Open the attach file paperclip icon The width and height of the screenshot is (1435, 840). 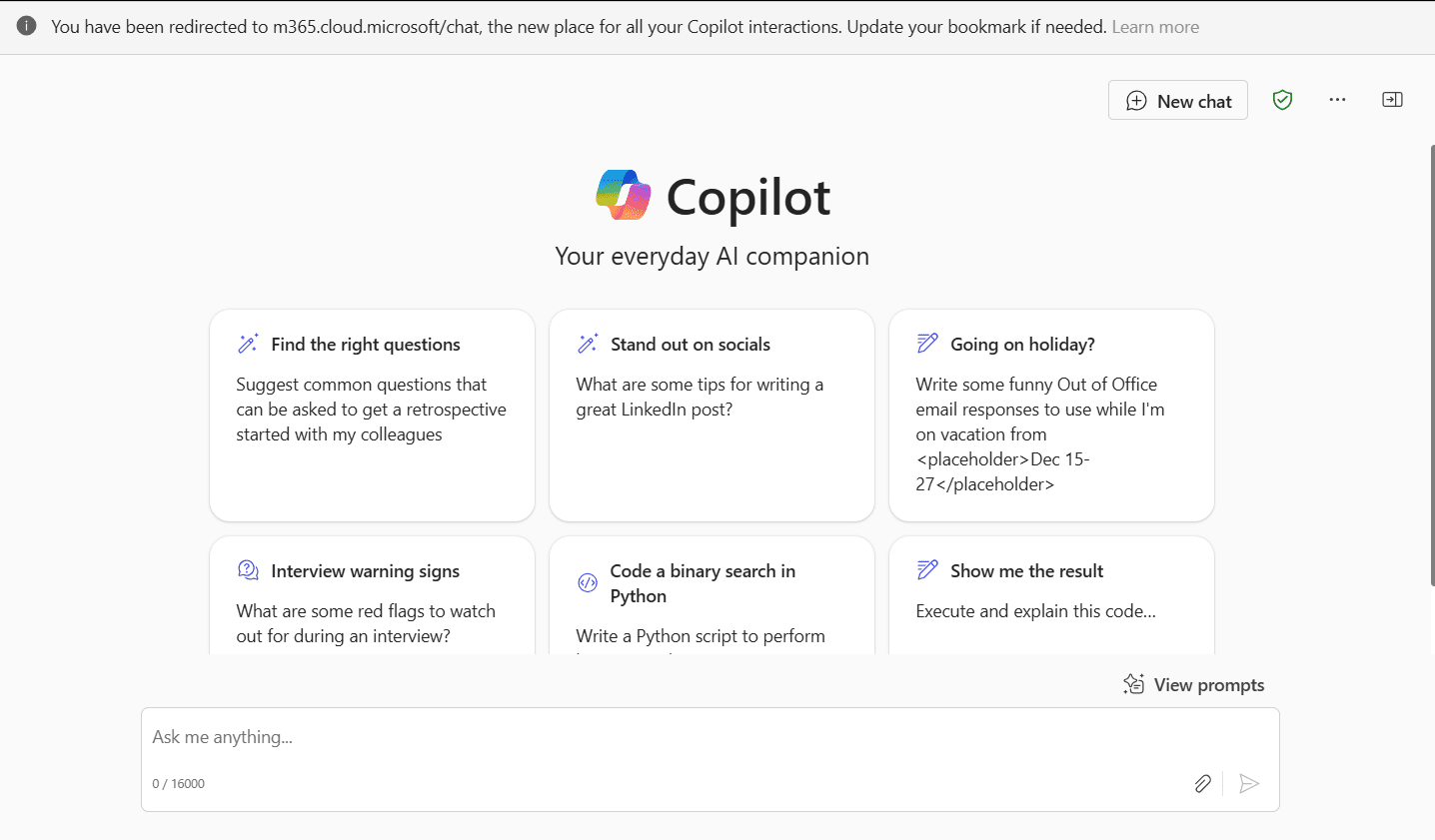pos(1202,783)
